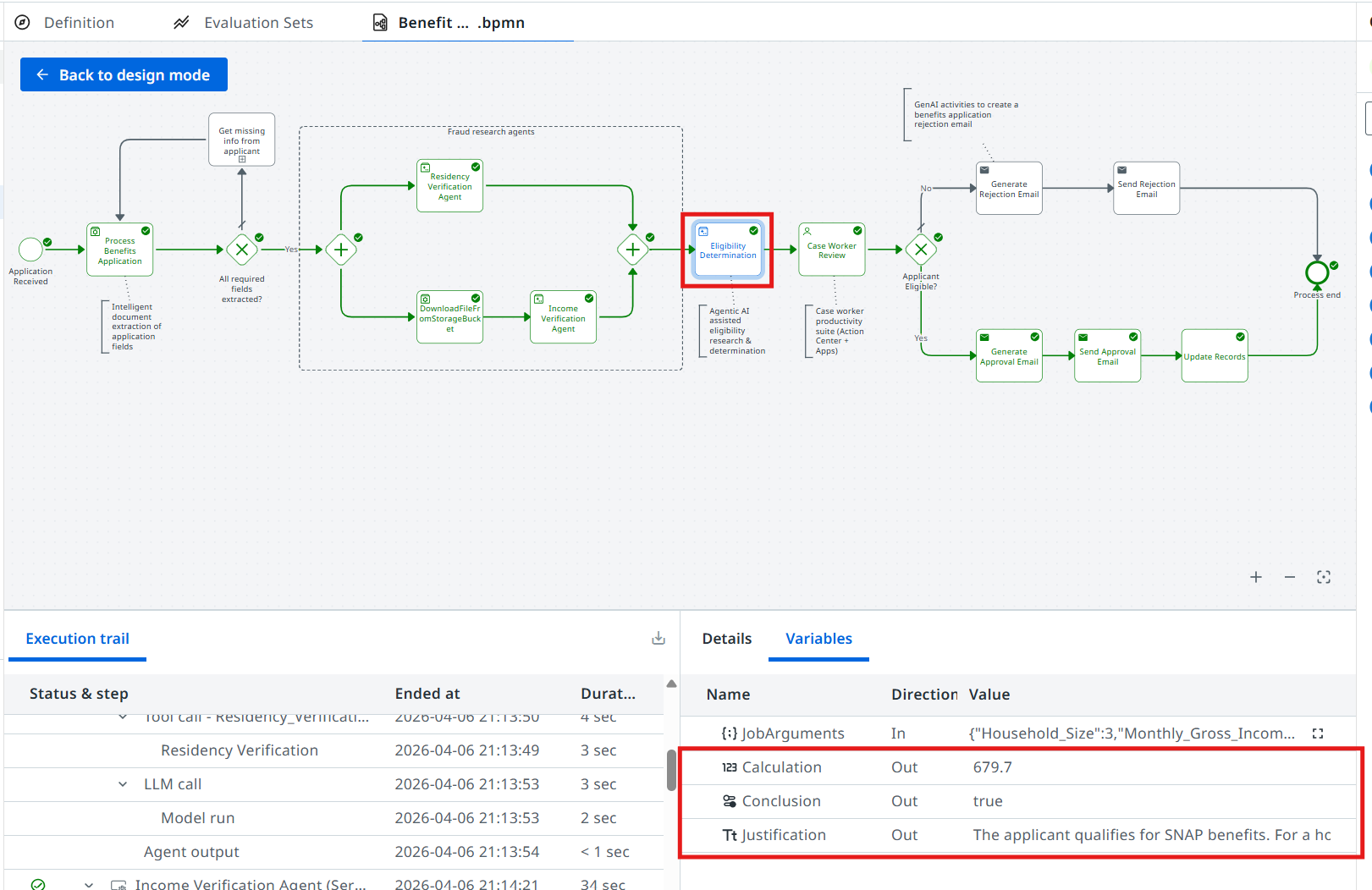This screenshot has width=1372, height=890.
Task: Select the Eligibility Determination task node
Action: 728,250
